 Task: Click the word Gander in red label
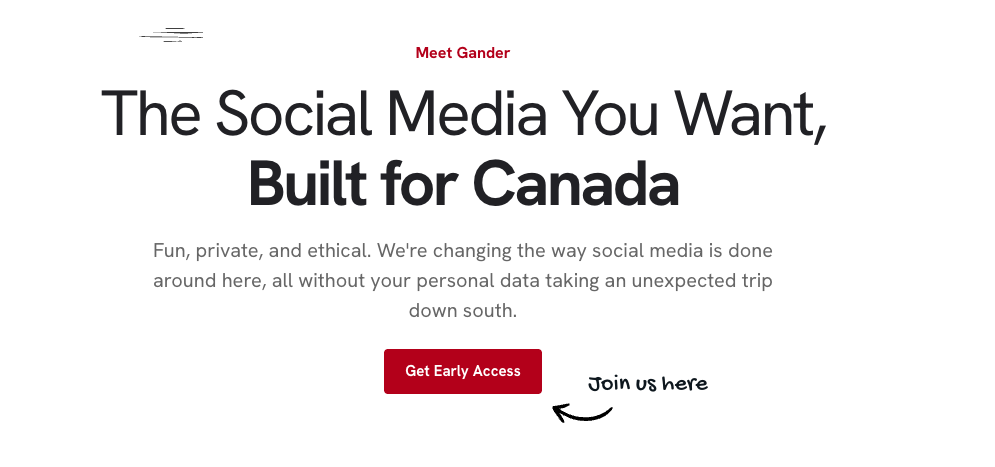(x=483, y=53)
